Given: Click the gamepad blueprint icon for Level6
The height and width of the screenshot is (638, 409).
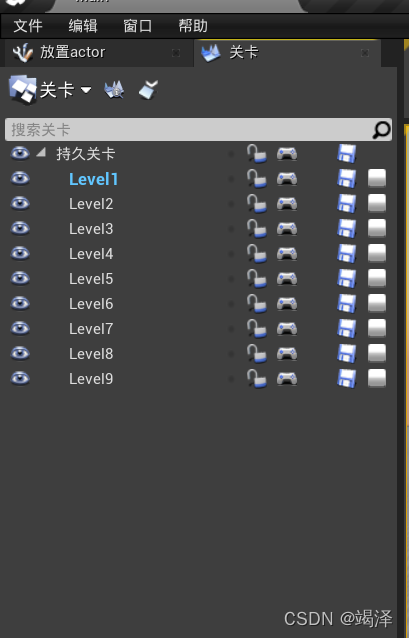Looking at the screenshot, I should point(287,304).
